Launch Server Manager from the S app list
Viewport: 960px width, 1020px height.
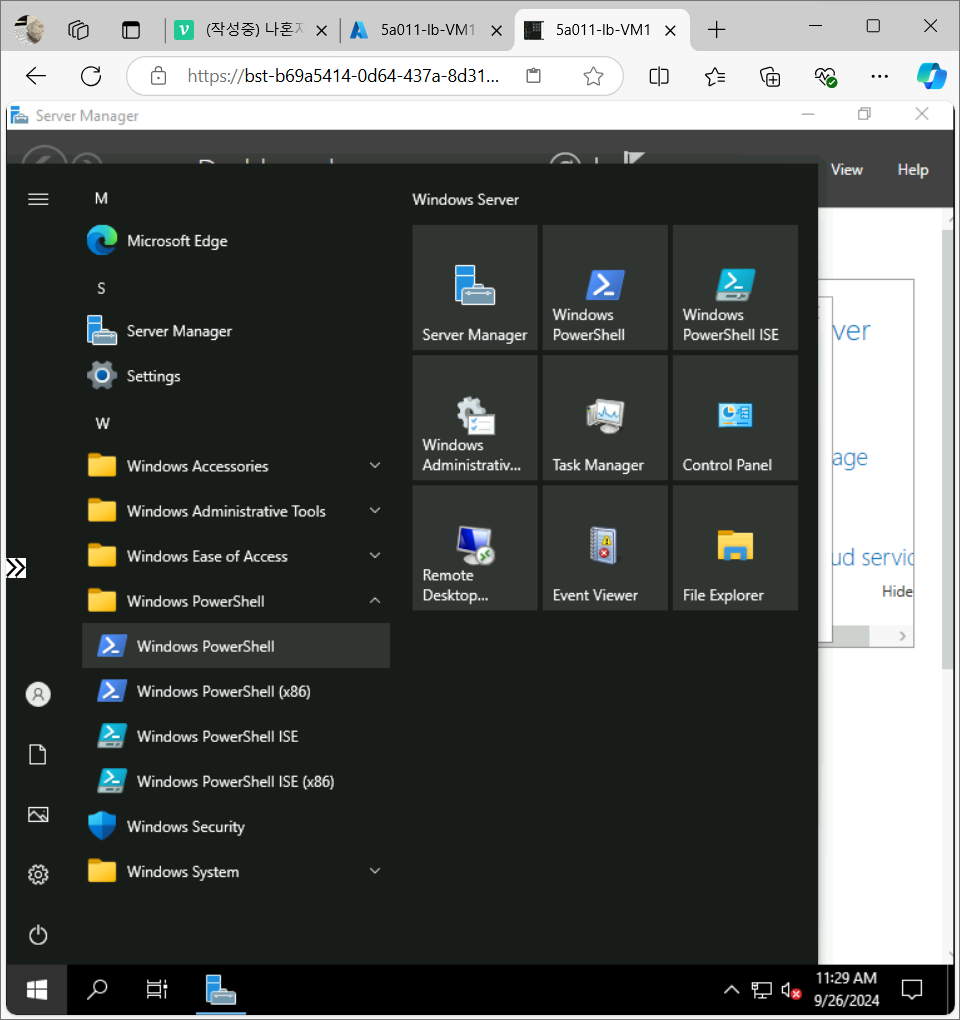pos(235,331)
